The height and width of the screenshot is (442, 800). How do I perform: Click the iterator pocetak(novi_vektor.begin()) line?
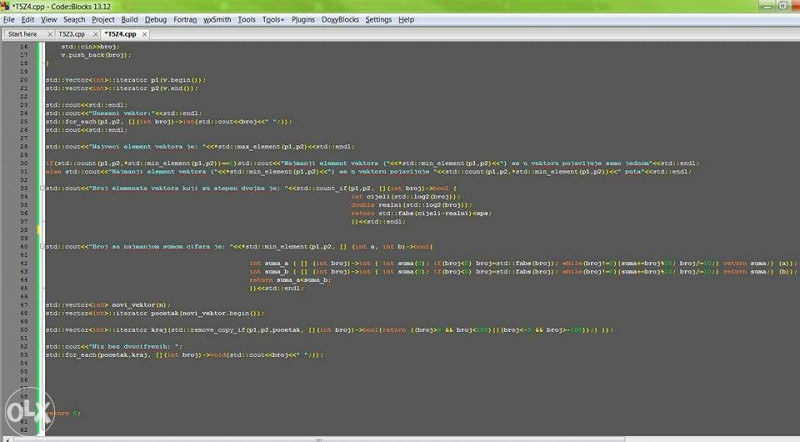155,313
